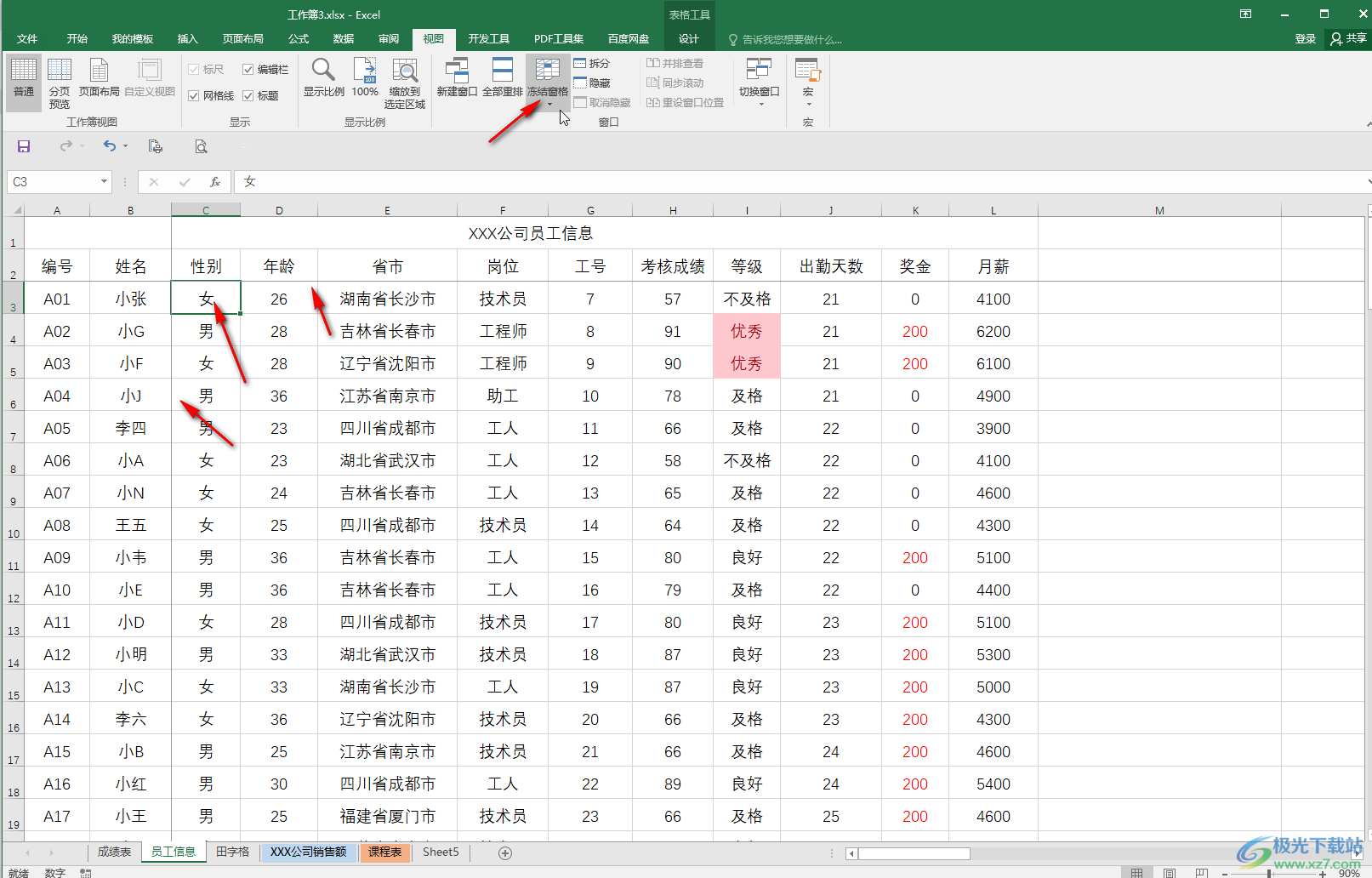Toggle the Formula Bar (编辑栏) checkbox

265,69
